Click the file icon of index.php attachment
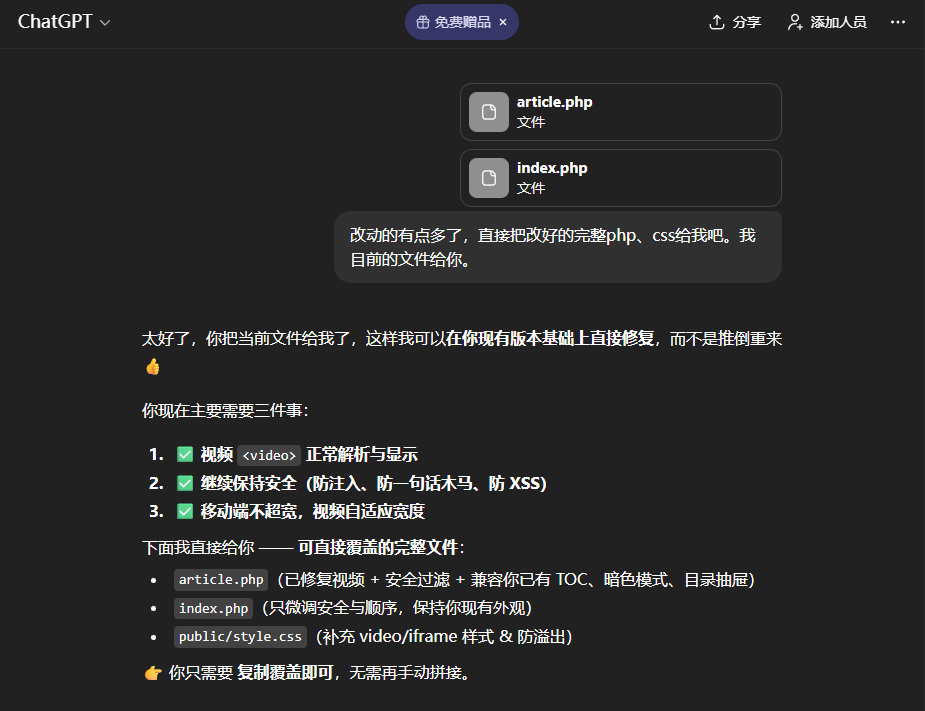 click(489, 178)
